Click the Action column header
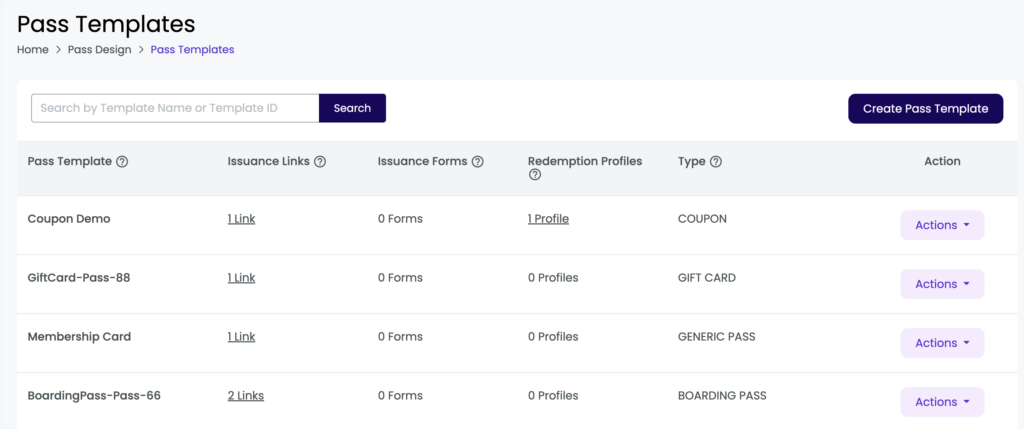Image resolution: width=1024 pixels, height=429 pixels. tap(942, 161)
